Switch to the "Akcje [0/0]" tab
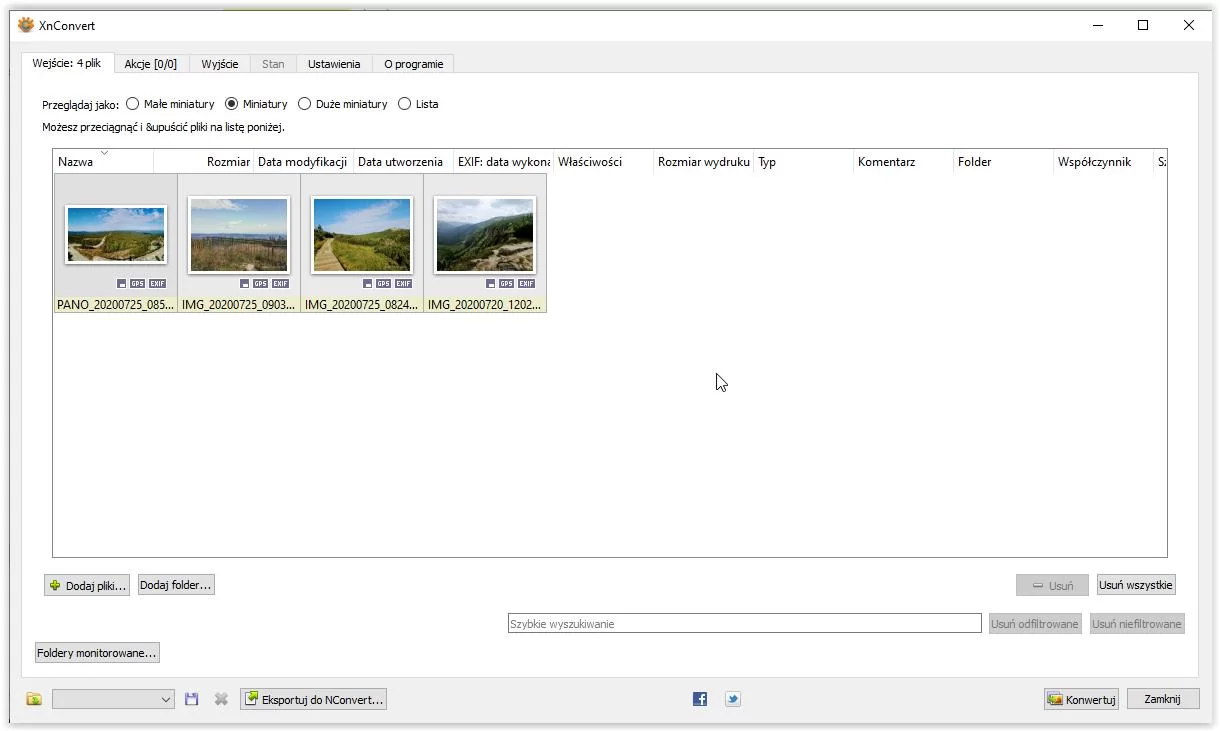The image size is (1220, 731). pos(150,64)
